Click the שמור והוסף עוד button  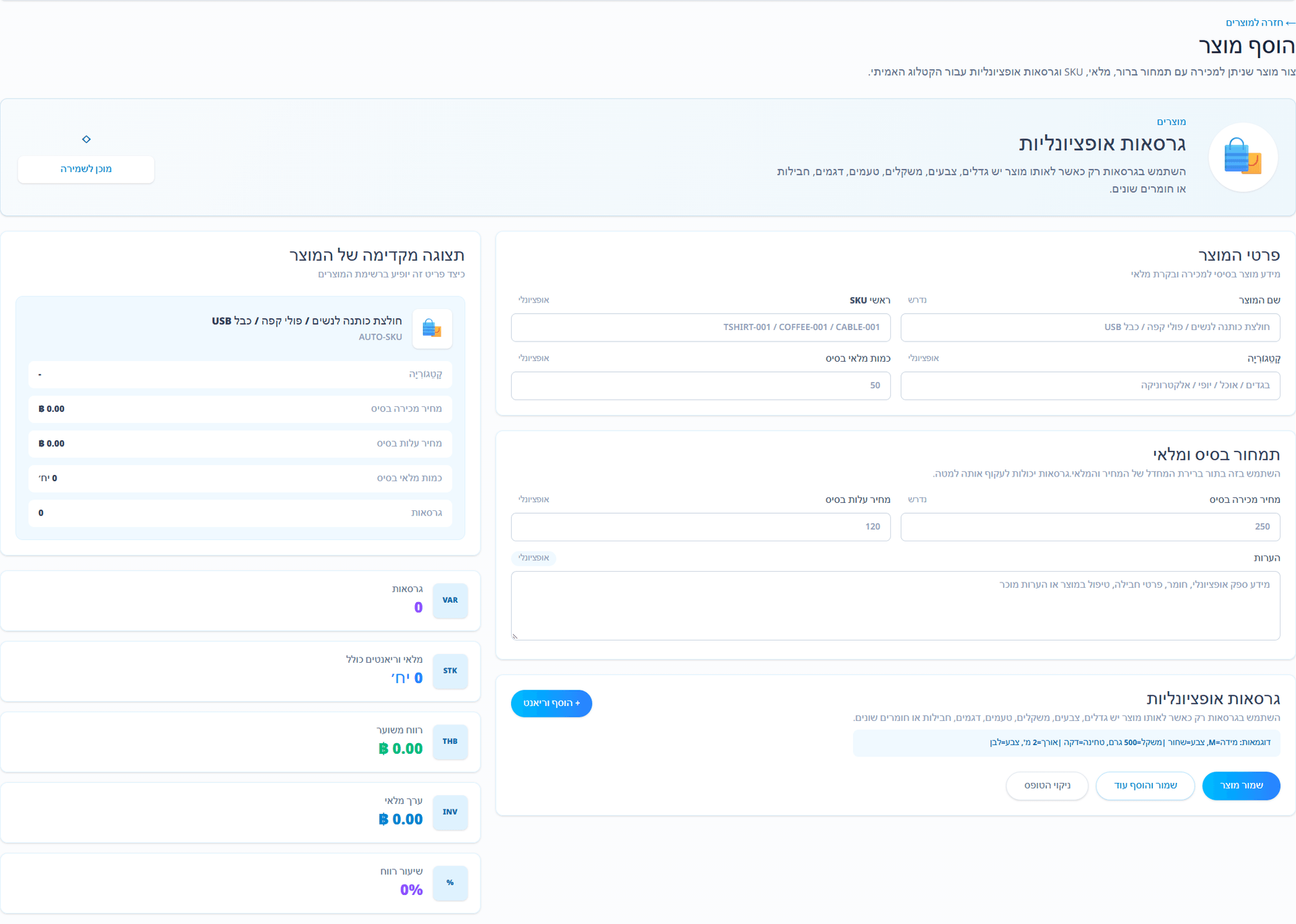tap(1145, 786)
